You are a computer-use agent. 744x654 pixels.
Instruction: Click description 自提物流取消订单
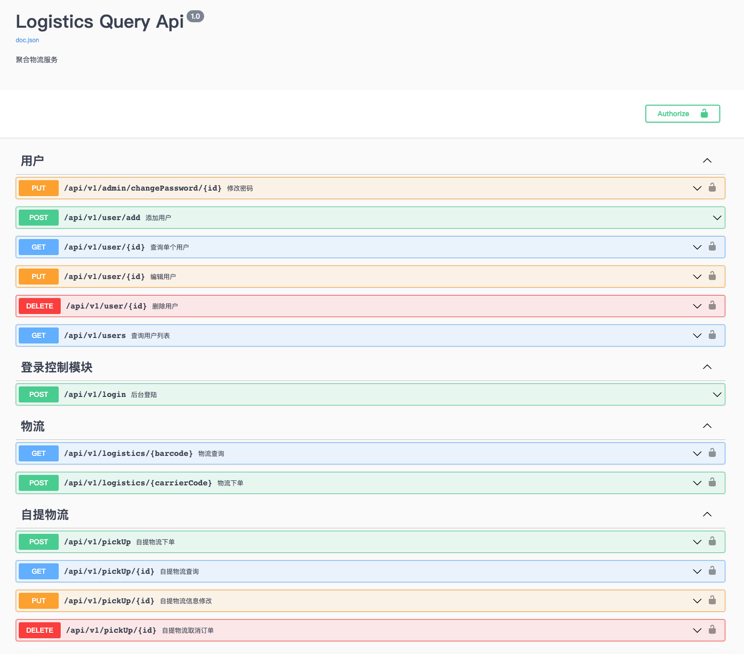(x=188, y=630)
